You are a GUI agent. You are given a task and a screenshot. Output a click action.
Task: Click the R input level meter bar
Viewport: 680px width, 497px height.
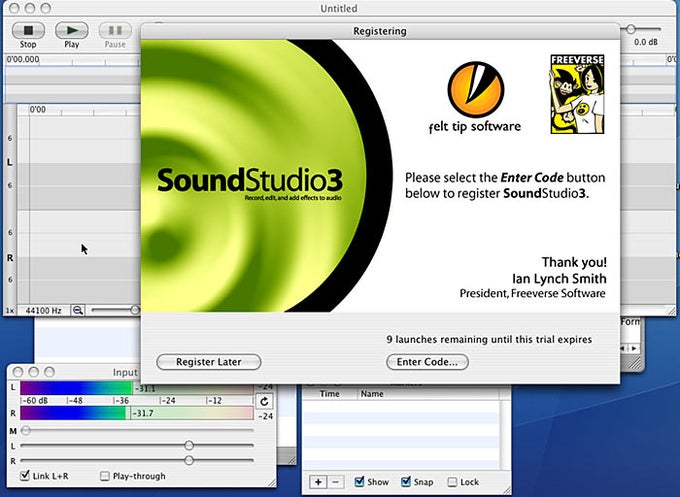pyautogui.click(x=137, y=413)
